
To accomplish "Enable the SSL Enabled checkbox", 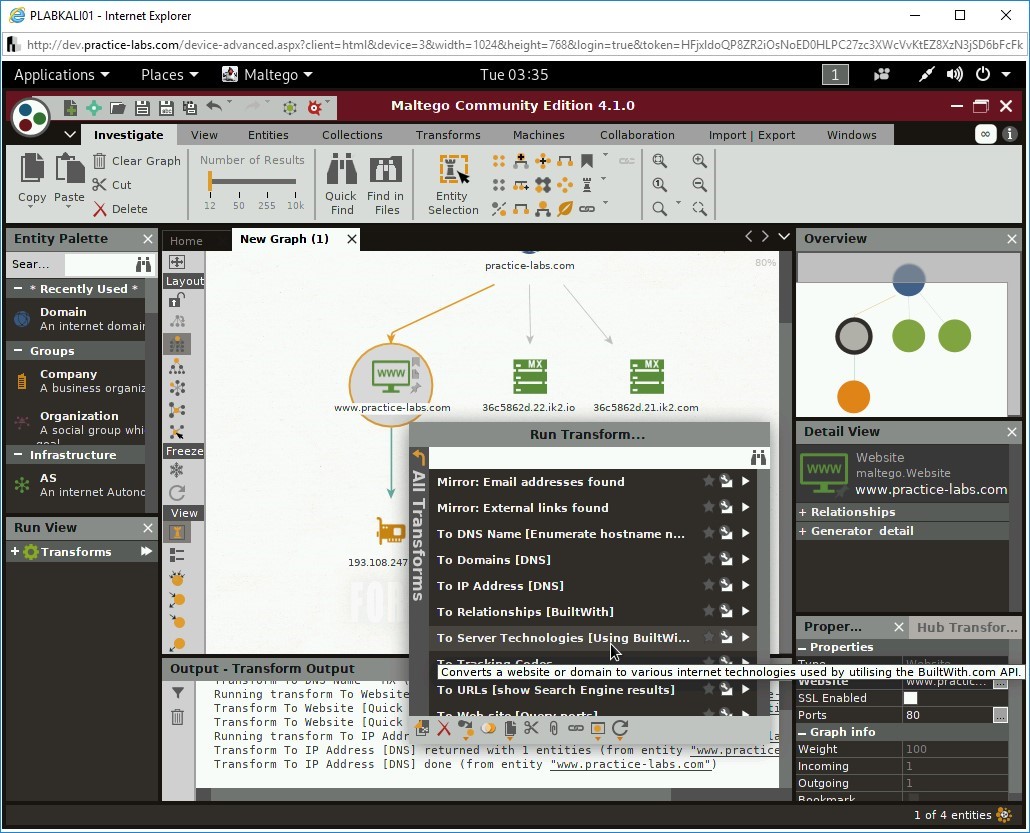I will click(x=910, y=697).
